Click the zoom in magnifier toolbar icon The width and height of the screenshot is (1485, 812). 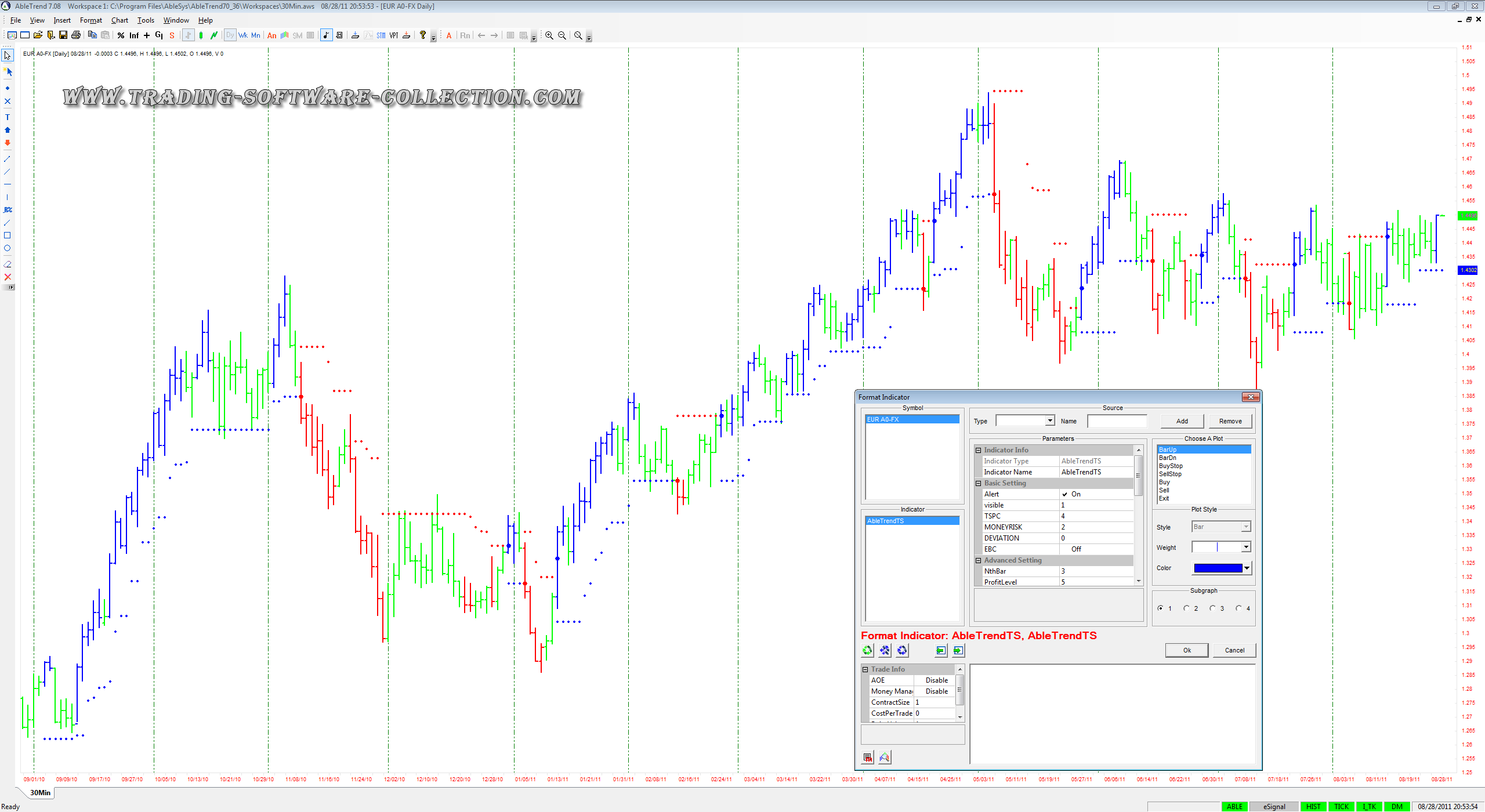click(549, 35)
